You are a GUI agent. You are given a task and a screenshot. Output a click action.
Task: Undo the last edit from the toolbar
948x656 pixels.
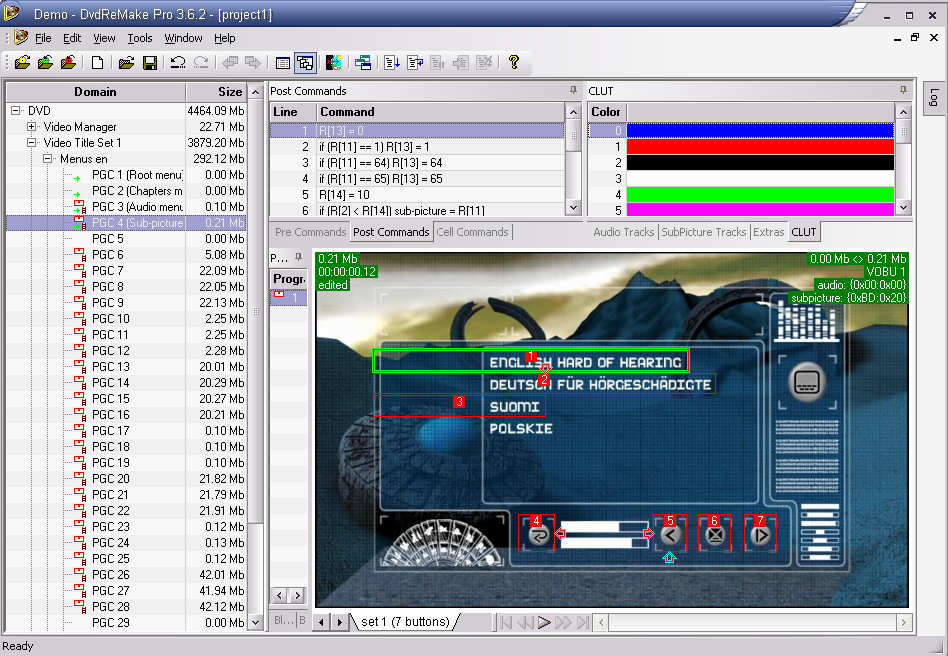point(178,62)
